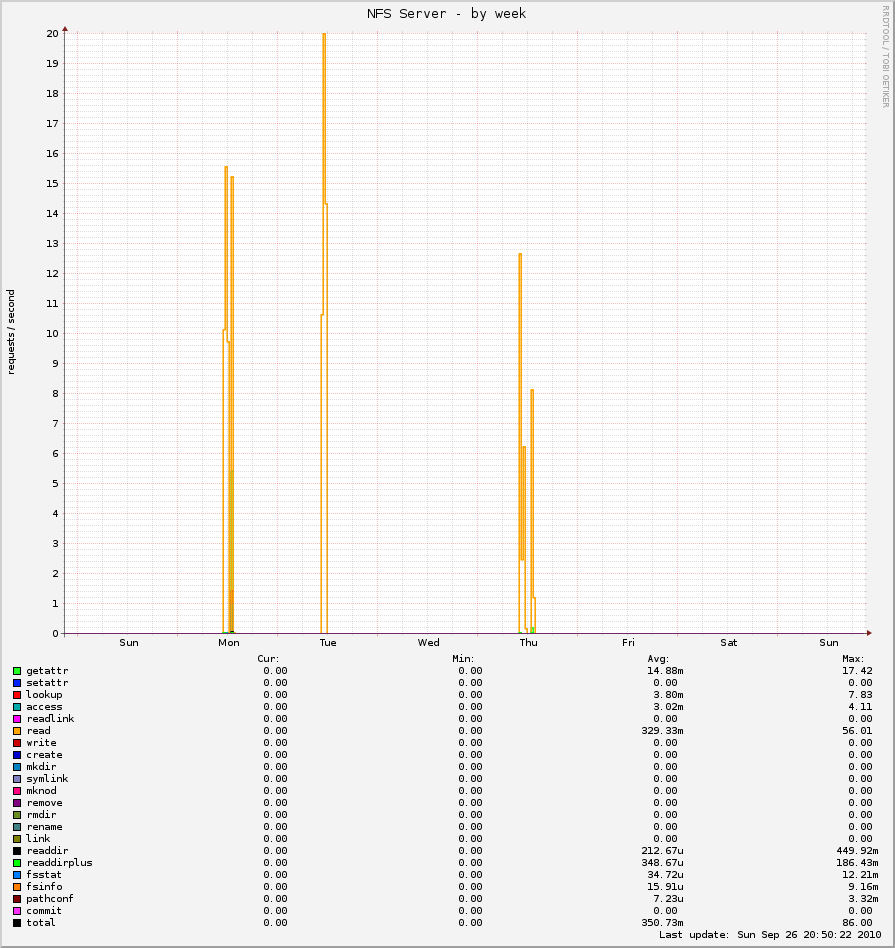Click the readdir max value 449.92m

(x=857, y=851)
